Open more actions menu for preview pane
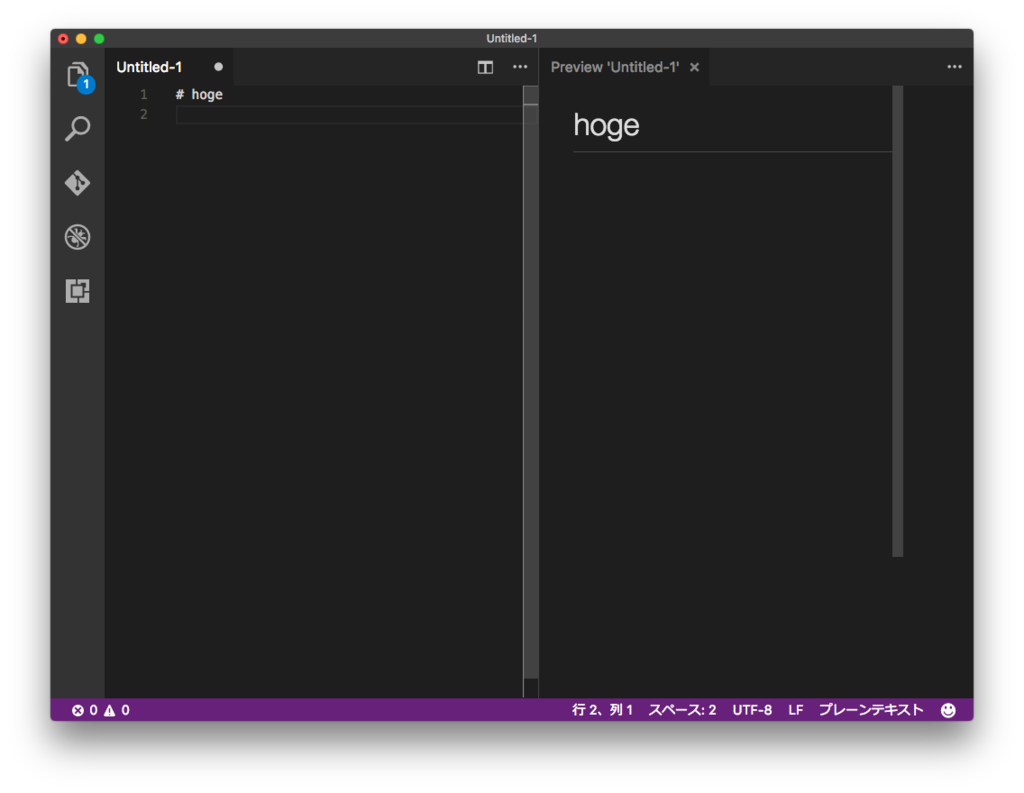Screen dimensions: 1024x793 point(954,67)
